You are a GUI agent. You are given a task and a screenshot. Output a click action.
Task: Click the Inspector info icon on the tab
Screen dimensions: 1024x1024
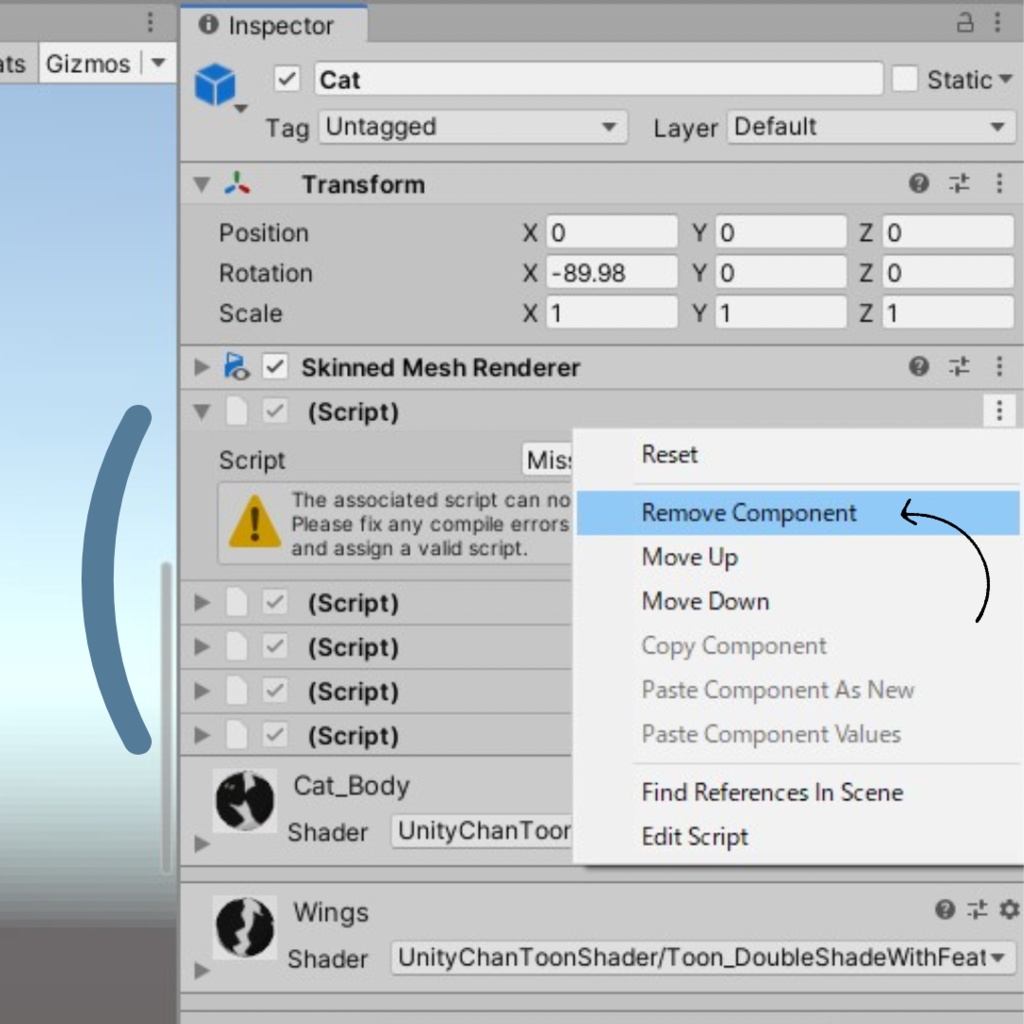208,25
